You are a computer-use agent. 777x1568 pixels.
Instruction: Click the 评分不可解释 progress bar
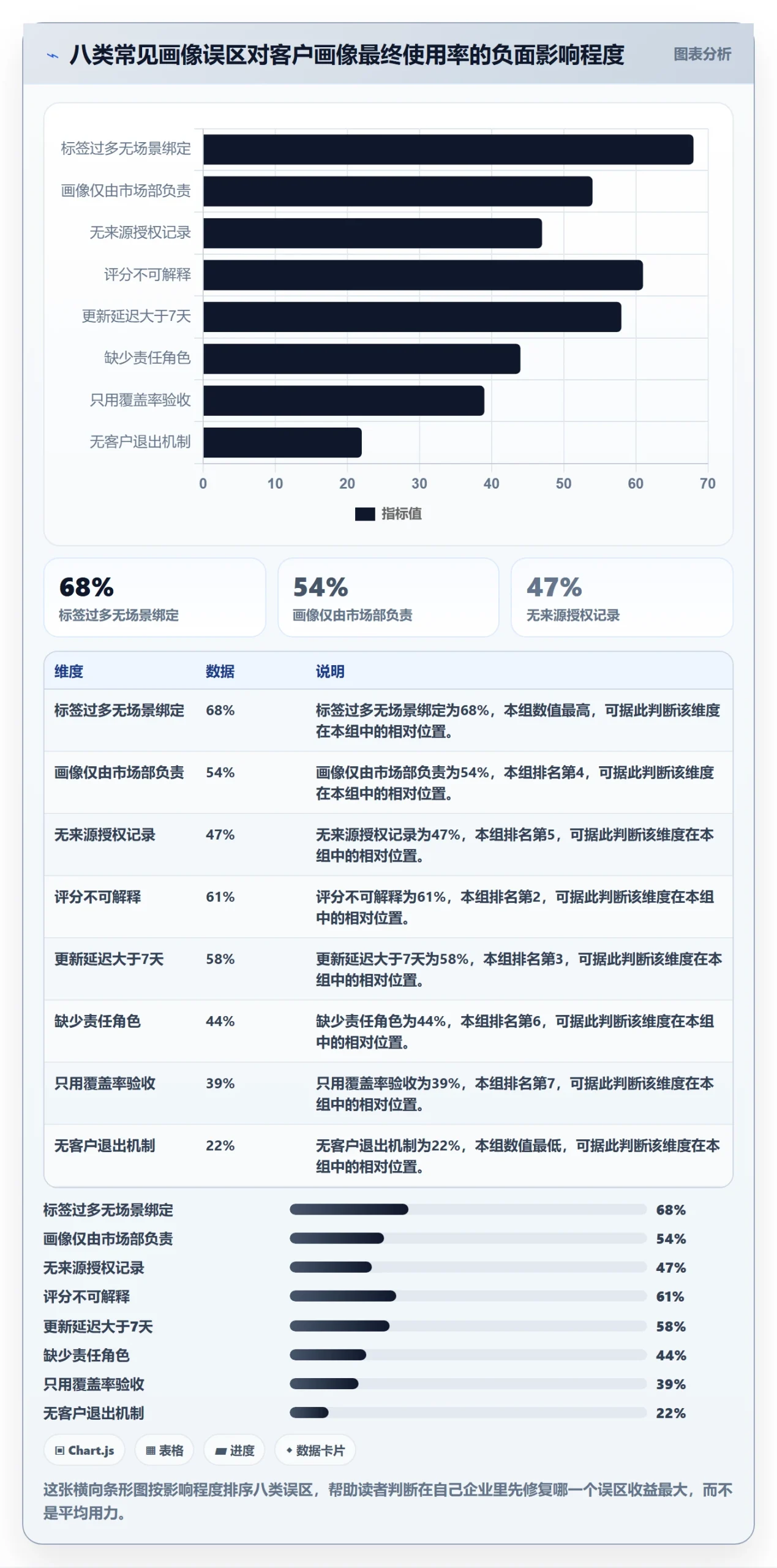point(468,1296)
